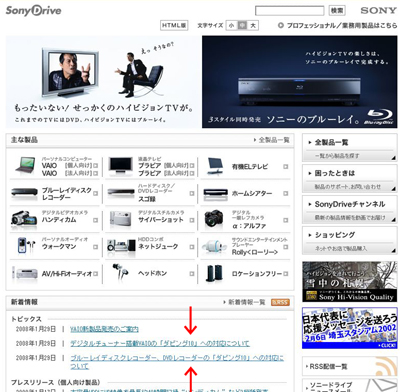Click the headphones product icon
Screen dimensions: 400x392
tap(120, 272)
